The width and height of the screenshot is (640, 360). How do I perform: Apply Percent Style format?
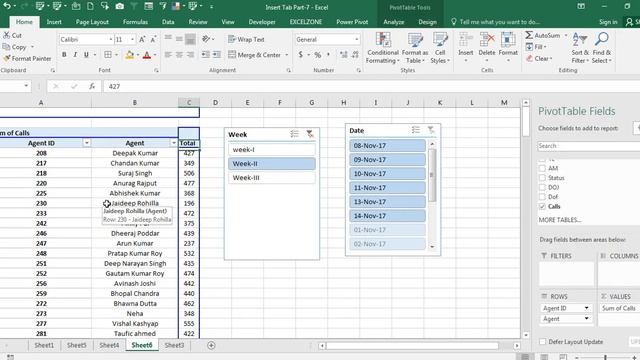[318, 55]
